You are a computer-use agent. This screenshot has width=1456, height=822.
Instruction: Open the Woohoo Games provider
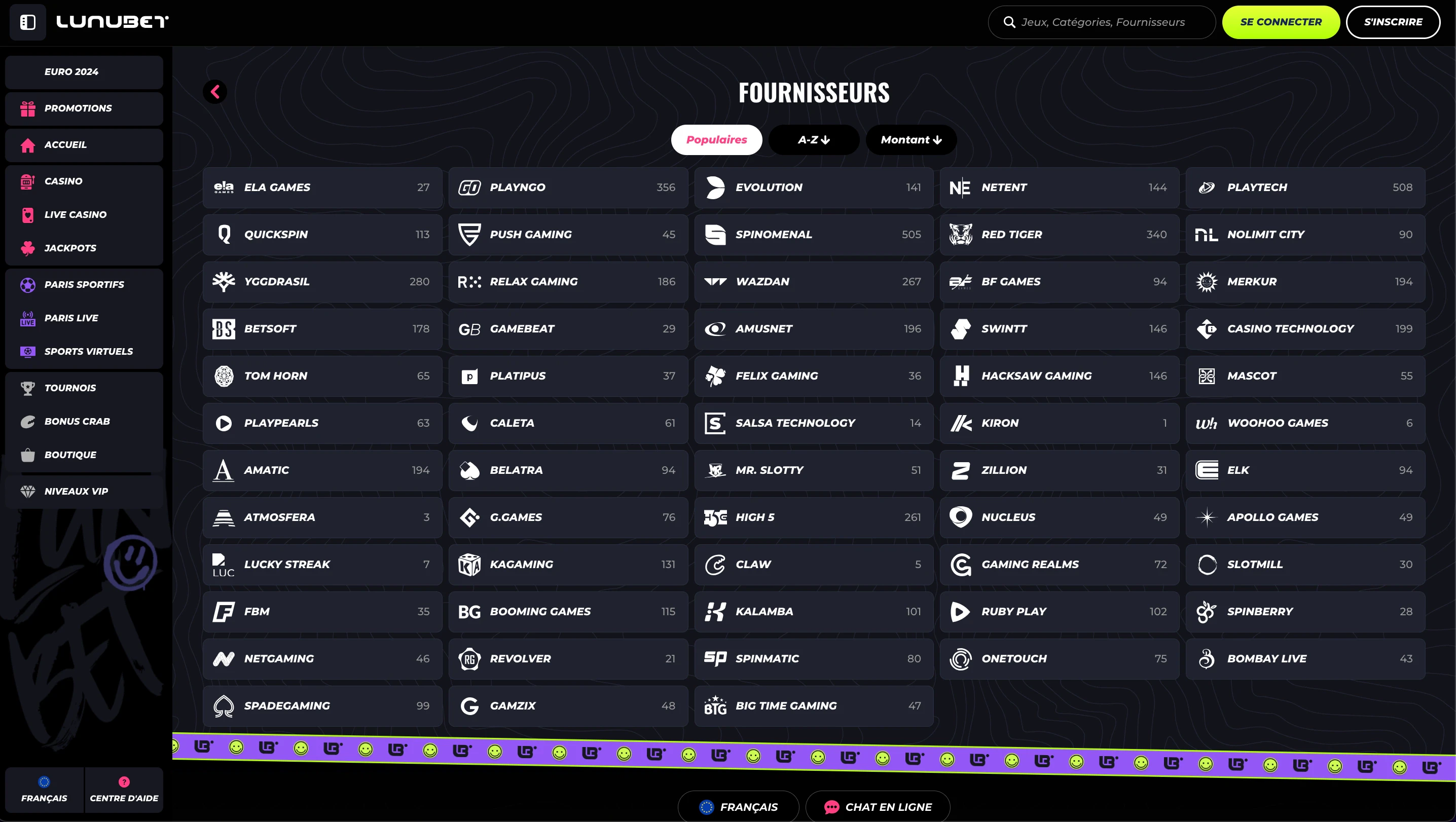click(x=1305, y=423)
